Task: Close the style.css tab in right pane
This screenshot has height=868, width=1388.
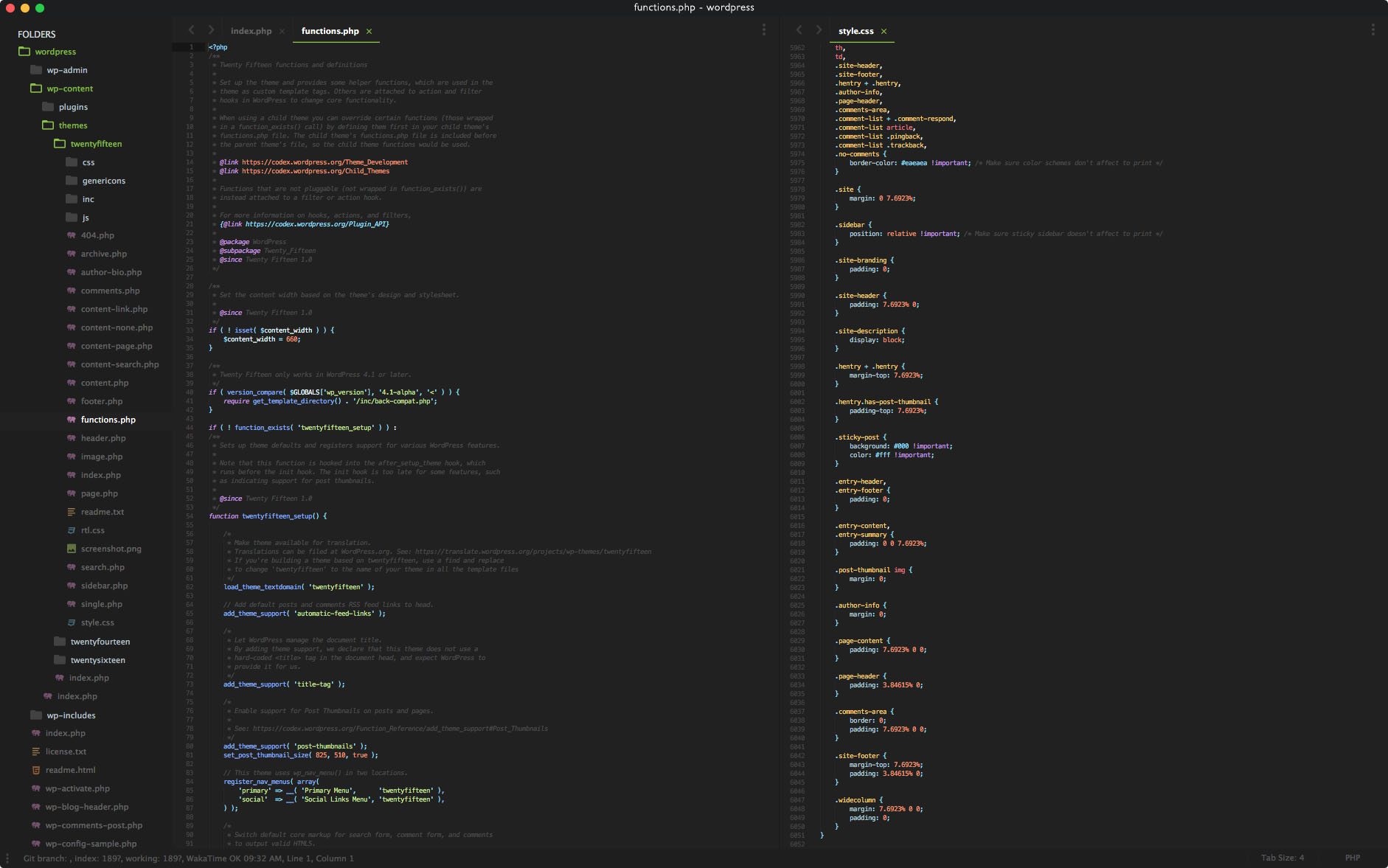Action: tap(884, 31)
